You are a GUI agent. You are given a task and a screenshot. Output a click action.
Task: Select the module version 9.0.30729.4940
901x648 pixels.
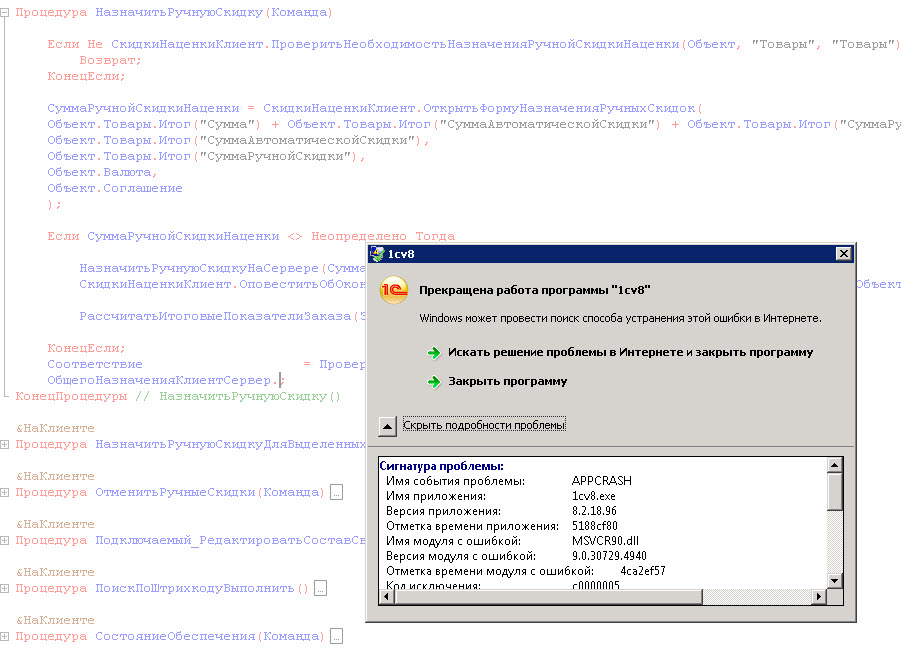(609, 556)
